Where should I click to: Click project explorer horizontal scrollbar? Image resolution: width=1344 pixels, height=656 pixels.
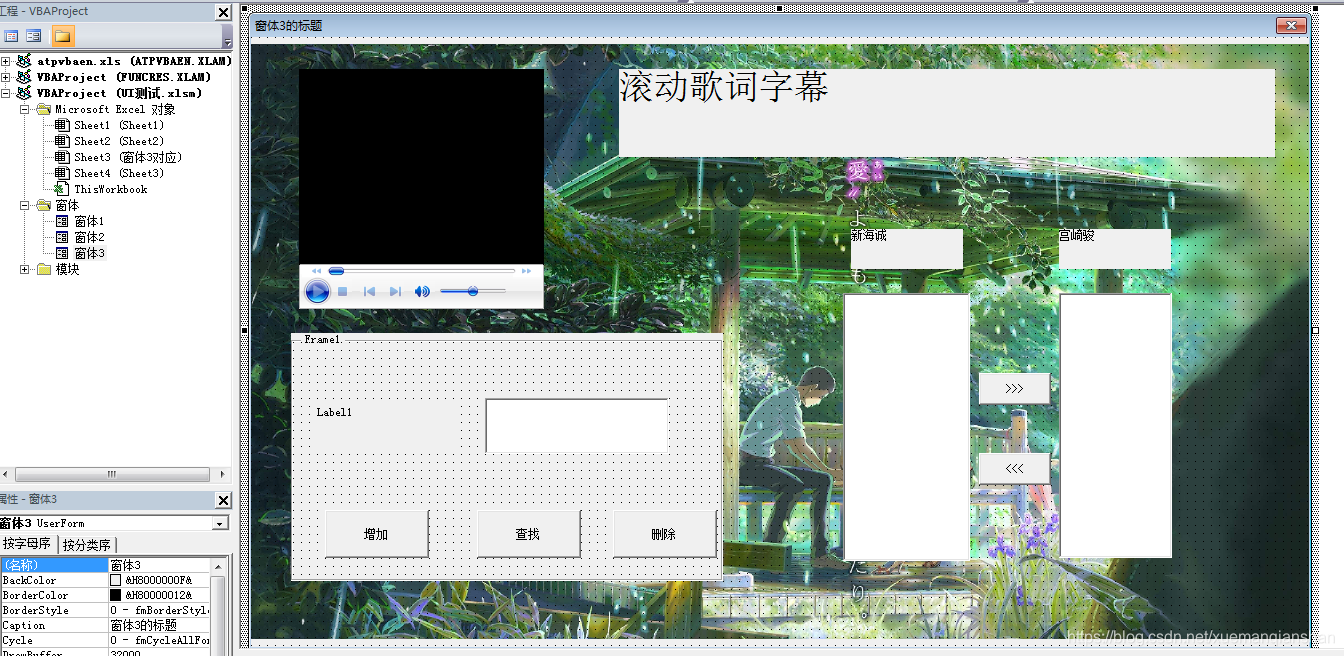(111, 474)
